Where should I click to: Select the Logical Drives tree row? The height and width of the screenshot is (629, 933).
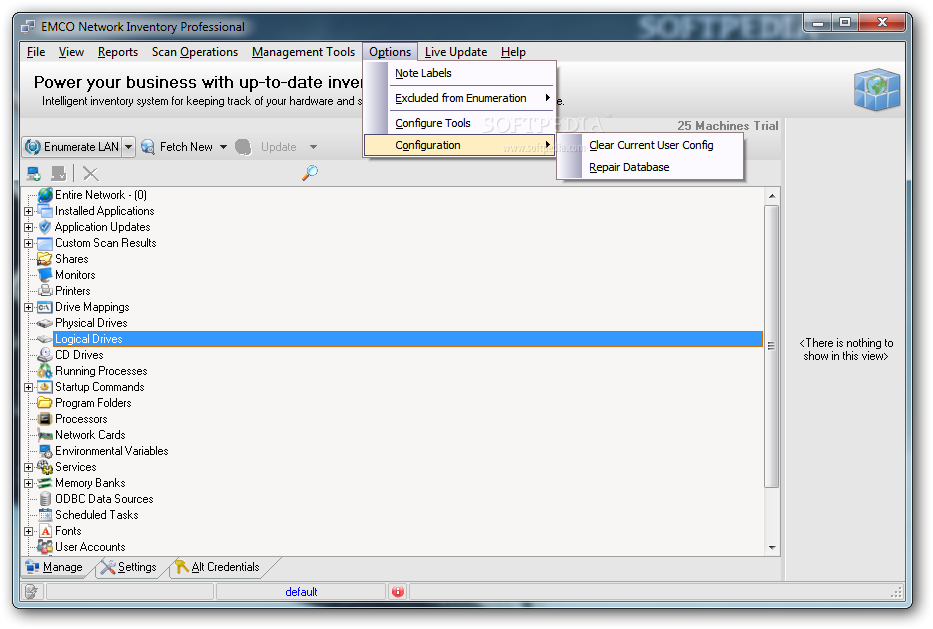[408, 339]
